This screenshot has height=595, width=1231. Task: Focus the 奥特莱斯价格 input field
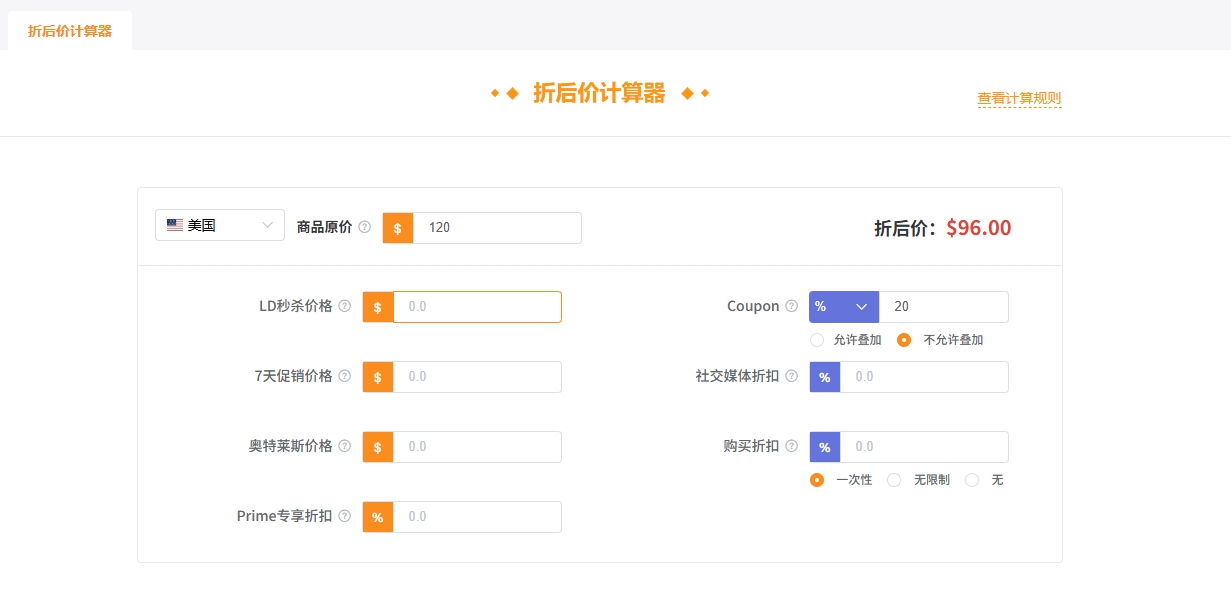(x=477, y=447)
